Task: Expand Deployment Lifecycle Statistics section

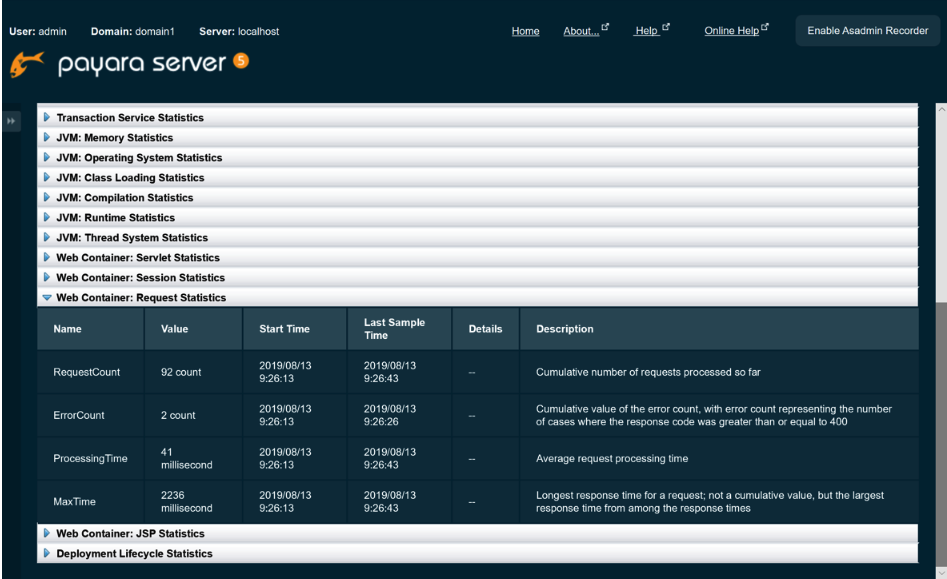Action: [x=134, y=554]
